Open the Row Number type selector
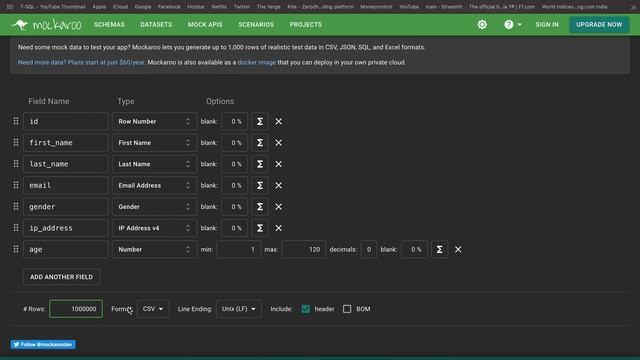The width and height of the screenshot is (640, 360). tap(154, 122)
